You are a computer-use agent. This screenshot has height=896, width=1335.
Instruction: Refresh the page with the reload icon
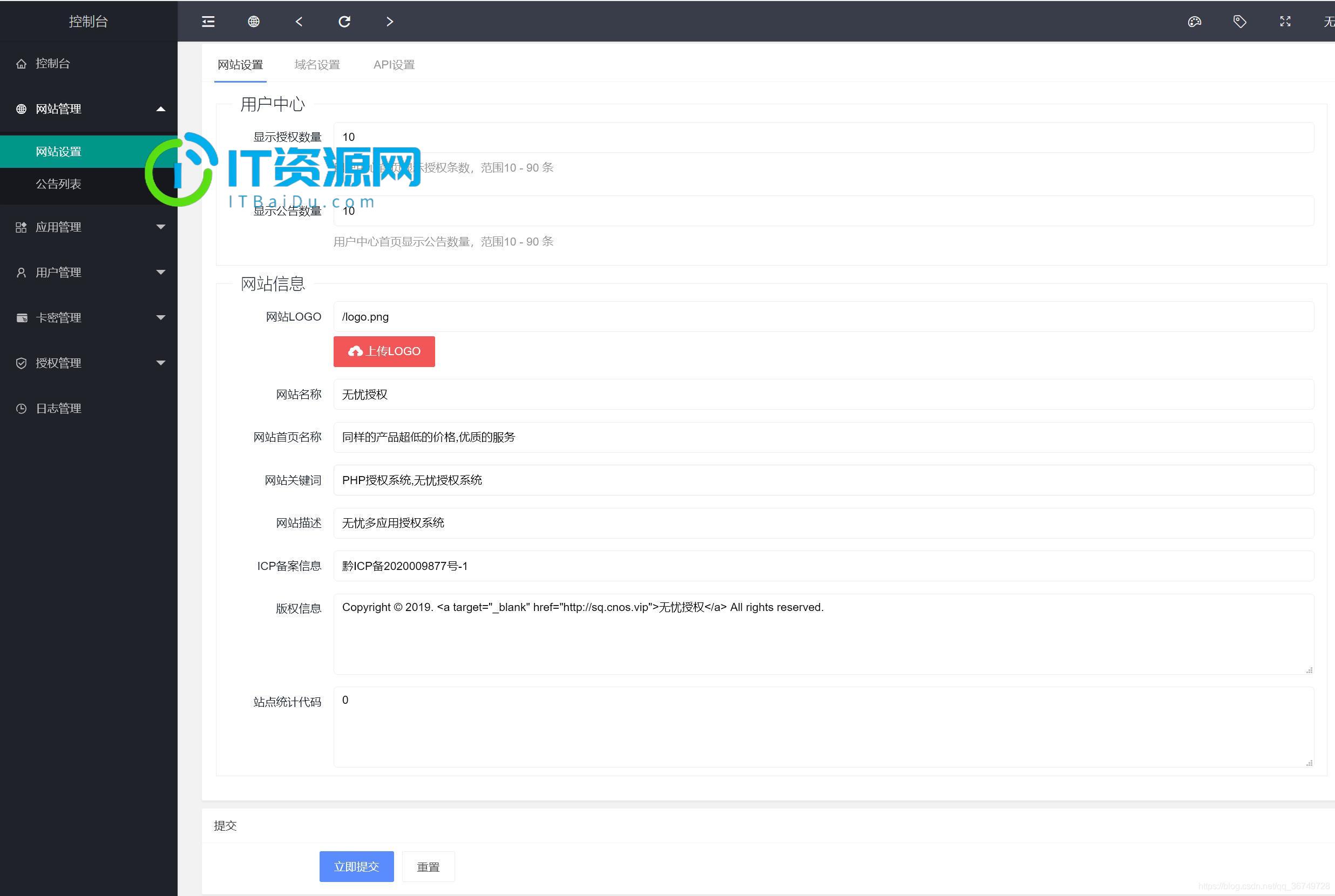click(344, 22)
